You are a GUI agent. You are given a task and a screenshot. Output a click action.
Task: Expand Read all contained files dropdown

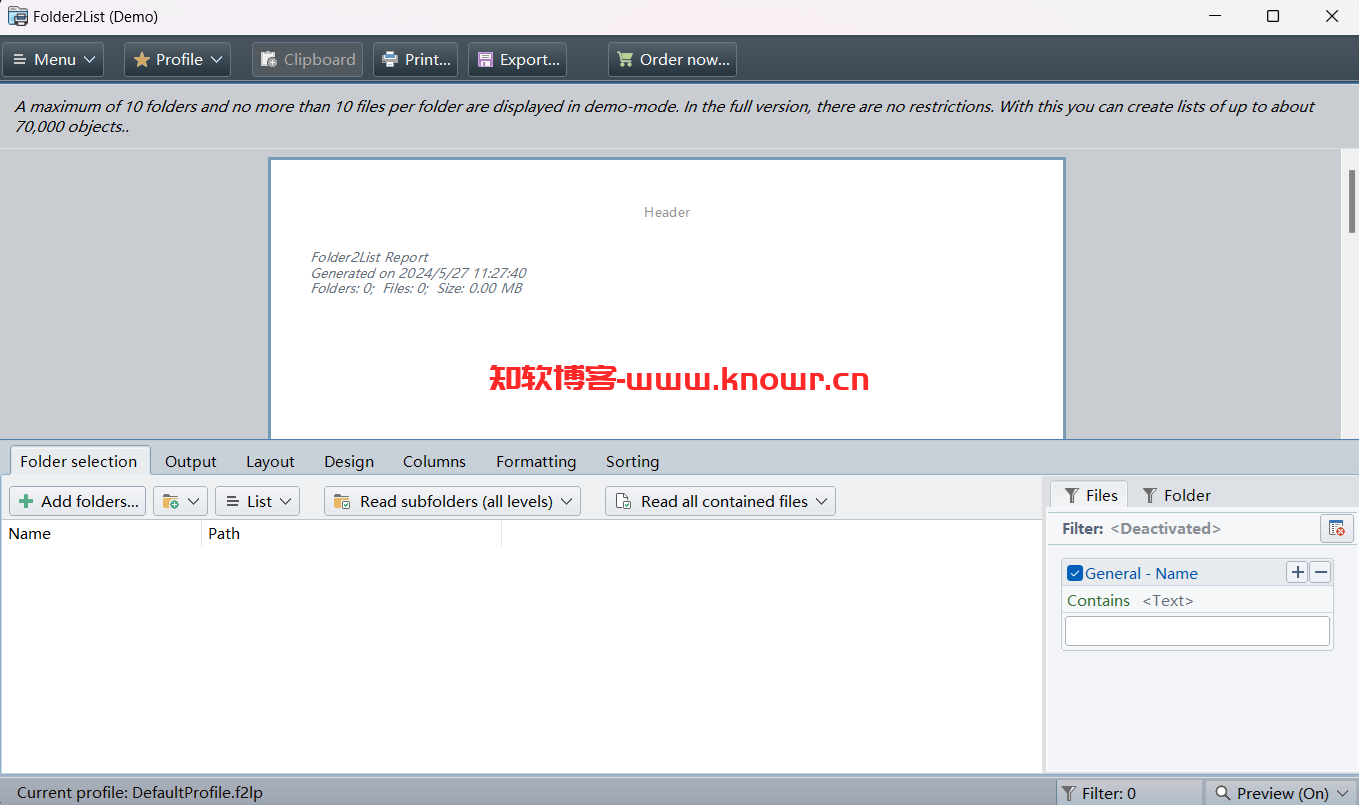[x=720, y=501]
